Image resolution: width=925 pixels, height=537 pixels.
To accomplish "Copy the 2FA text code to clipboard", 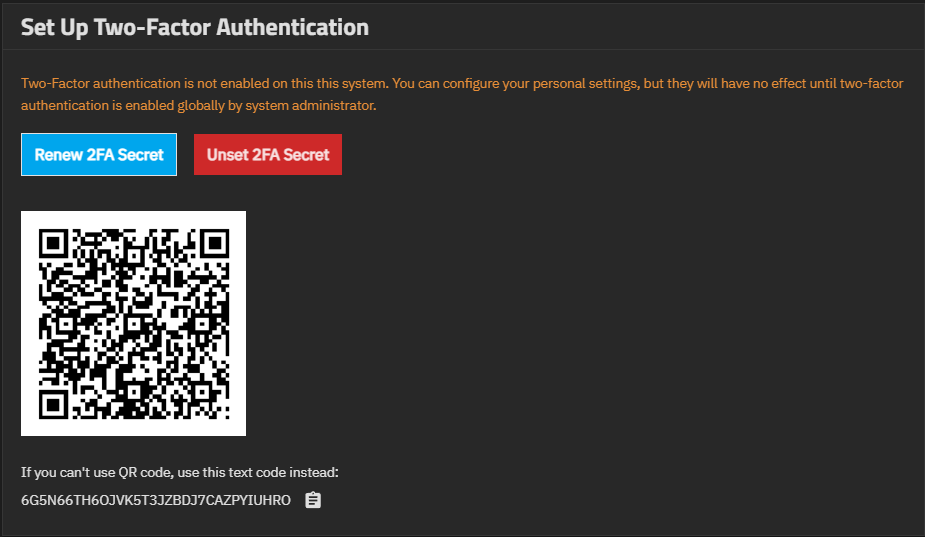I will tap(313, 500).
